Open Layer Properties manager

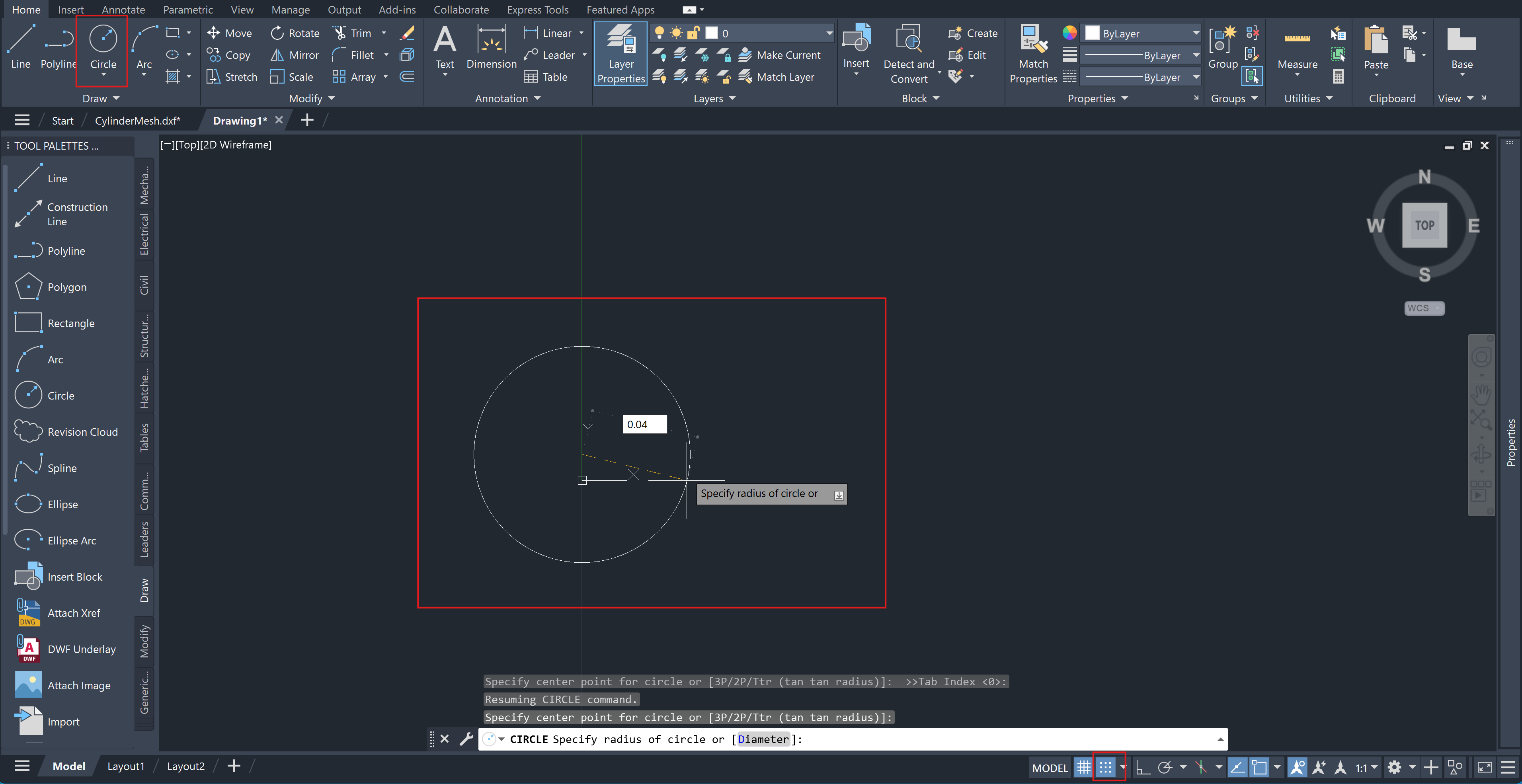pyautogui.click(x=621, y=55)
